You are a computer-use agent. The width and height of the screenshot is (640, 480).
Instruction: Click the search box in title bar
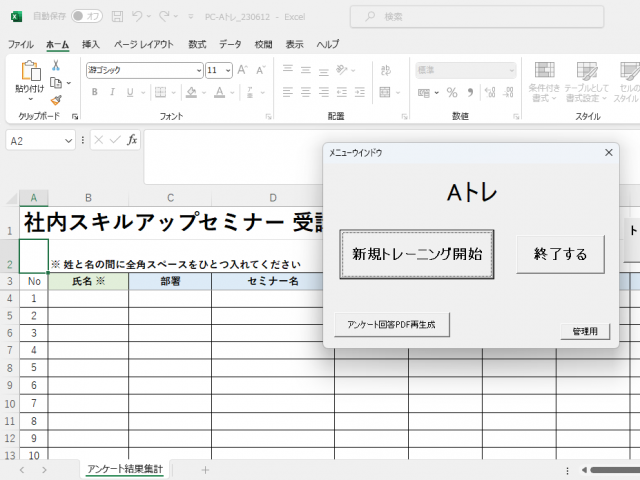tap(477, 17)
